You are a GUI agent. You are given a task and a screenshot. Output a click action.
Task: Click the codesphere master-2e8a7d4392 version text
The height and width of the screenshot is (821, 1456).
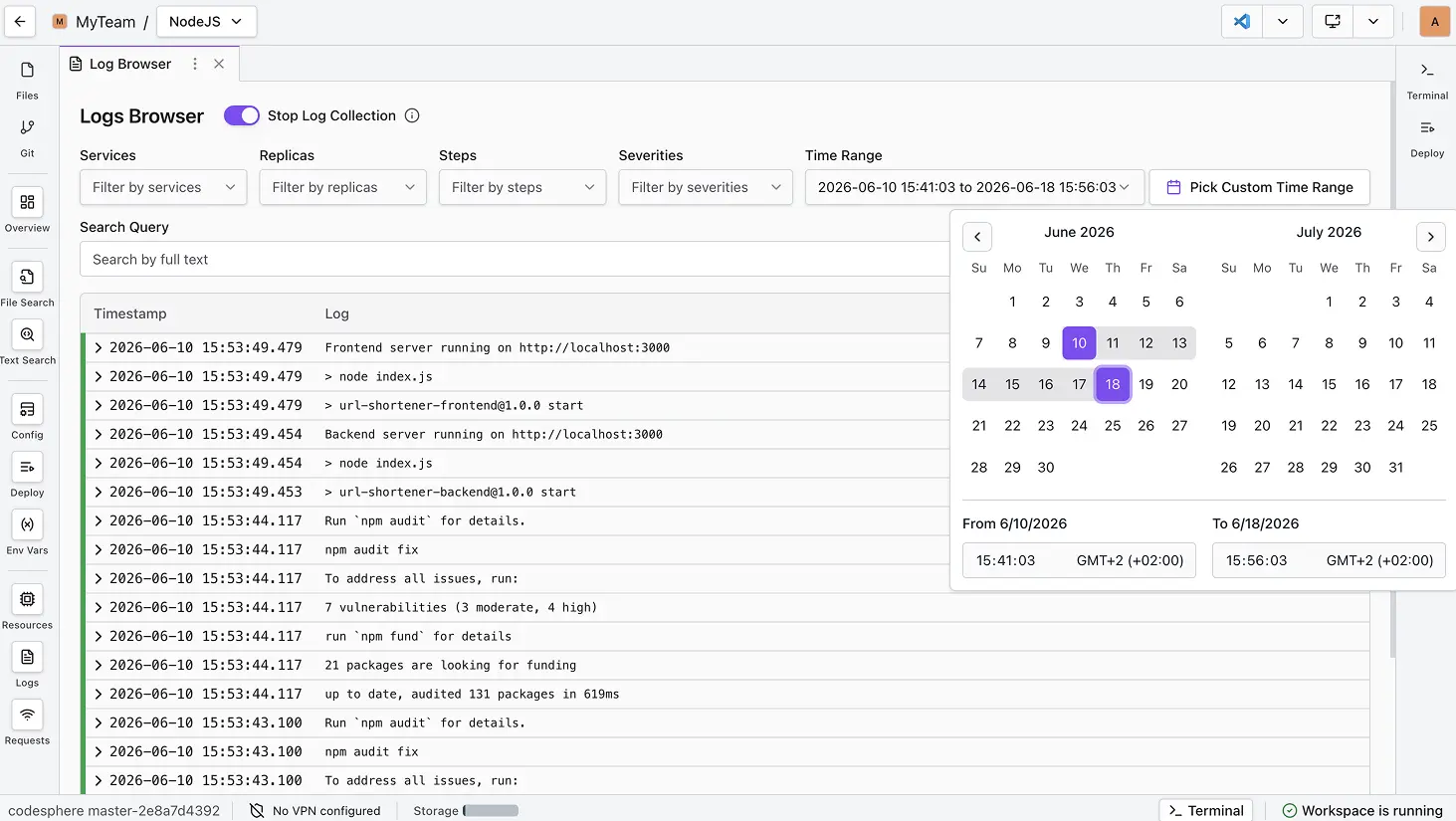pos(113,810)
